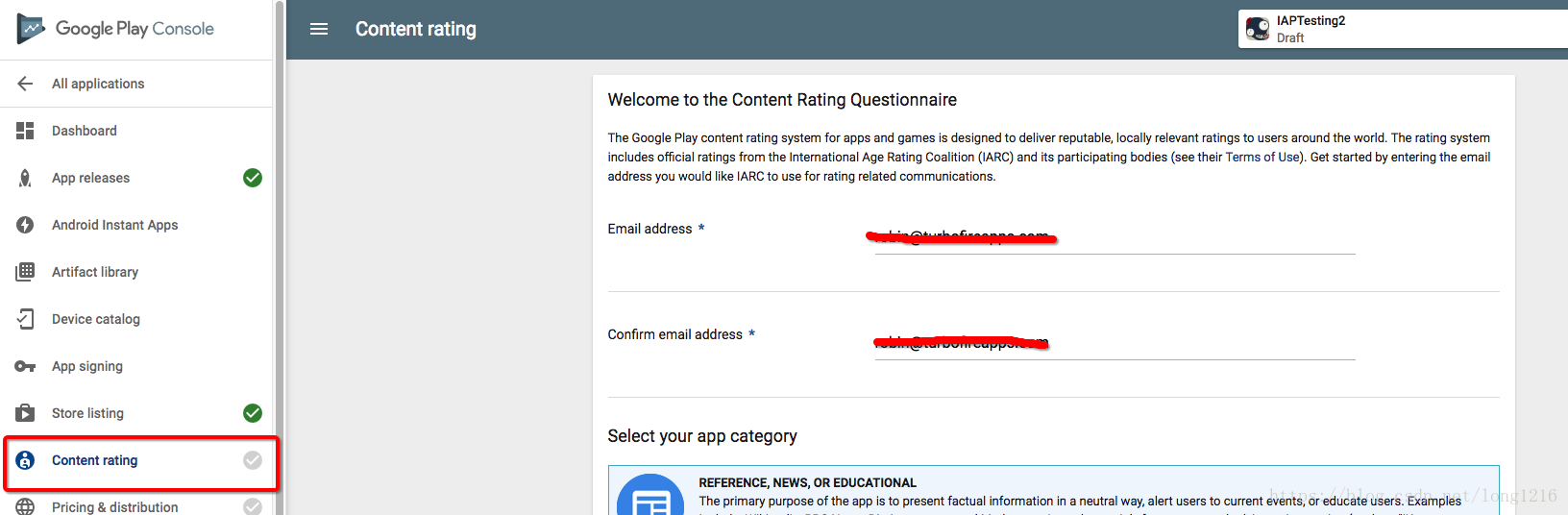Click the Reference, News, or Educational category icon
Screen dimensions: 1568x515
tap(650, 496)
